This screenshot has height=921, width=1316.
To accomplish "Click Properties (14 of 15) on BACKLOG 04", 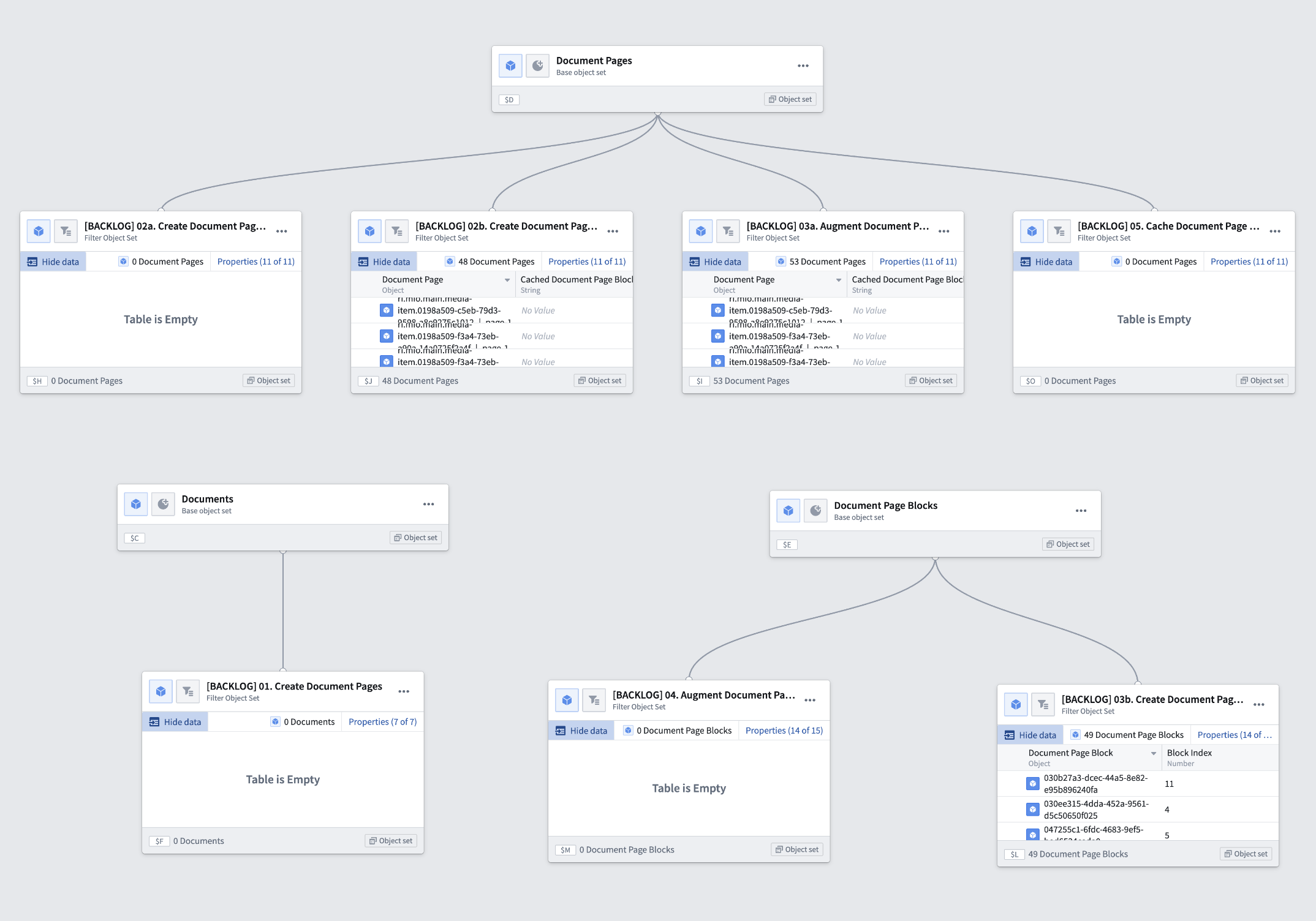I will [784, 731].
